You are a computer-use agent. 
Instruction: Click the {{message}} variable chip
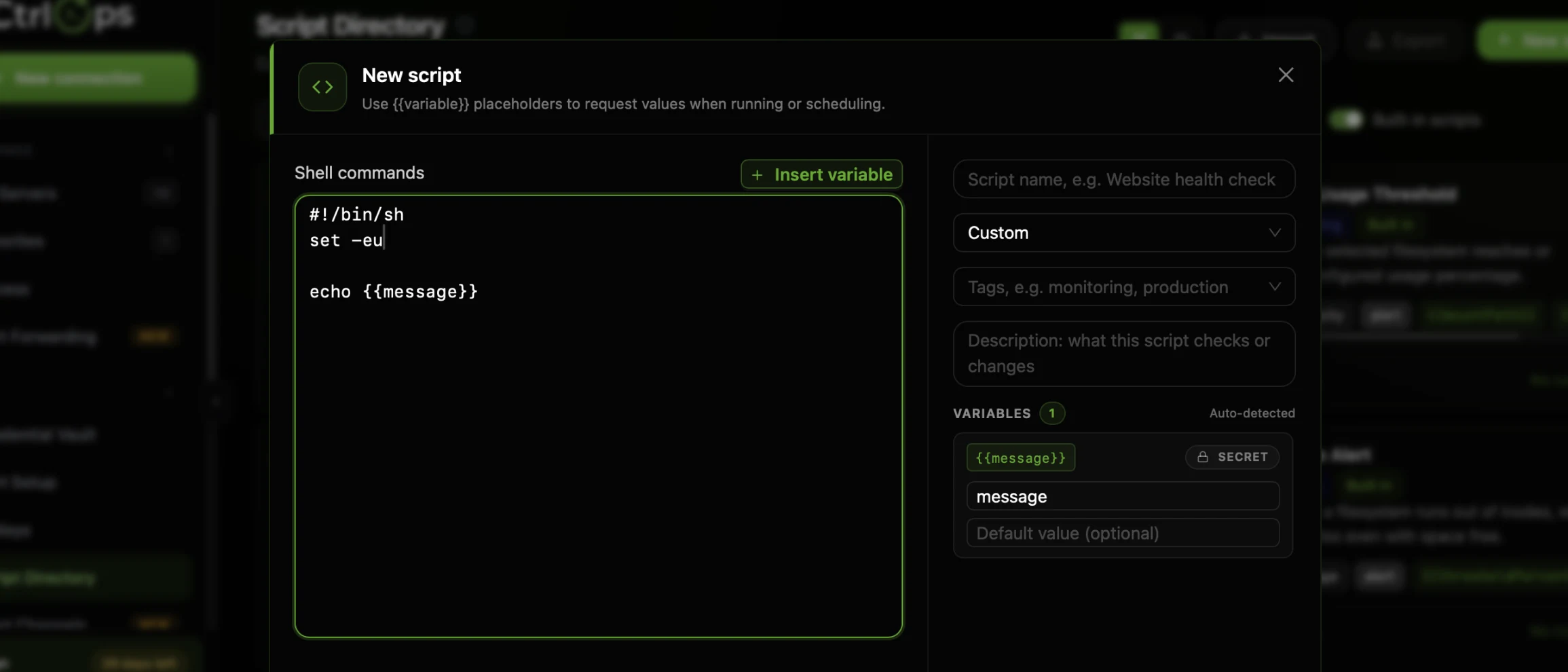click(x=1020, y=458)
